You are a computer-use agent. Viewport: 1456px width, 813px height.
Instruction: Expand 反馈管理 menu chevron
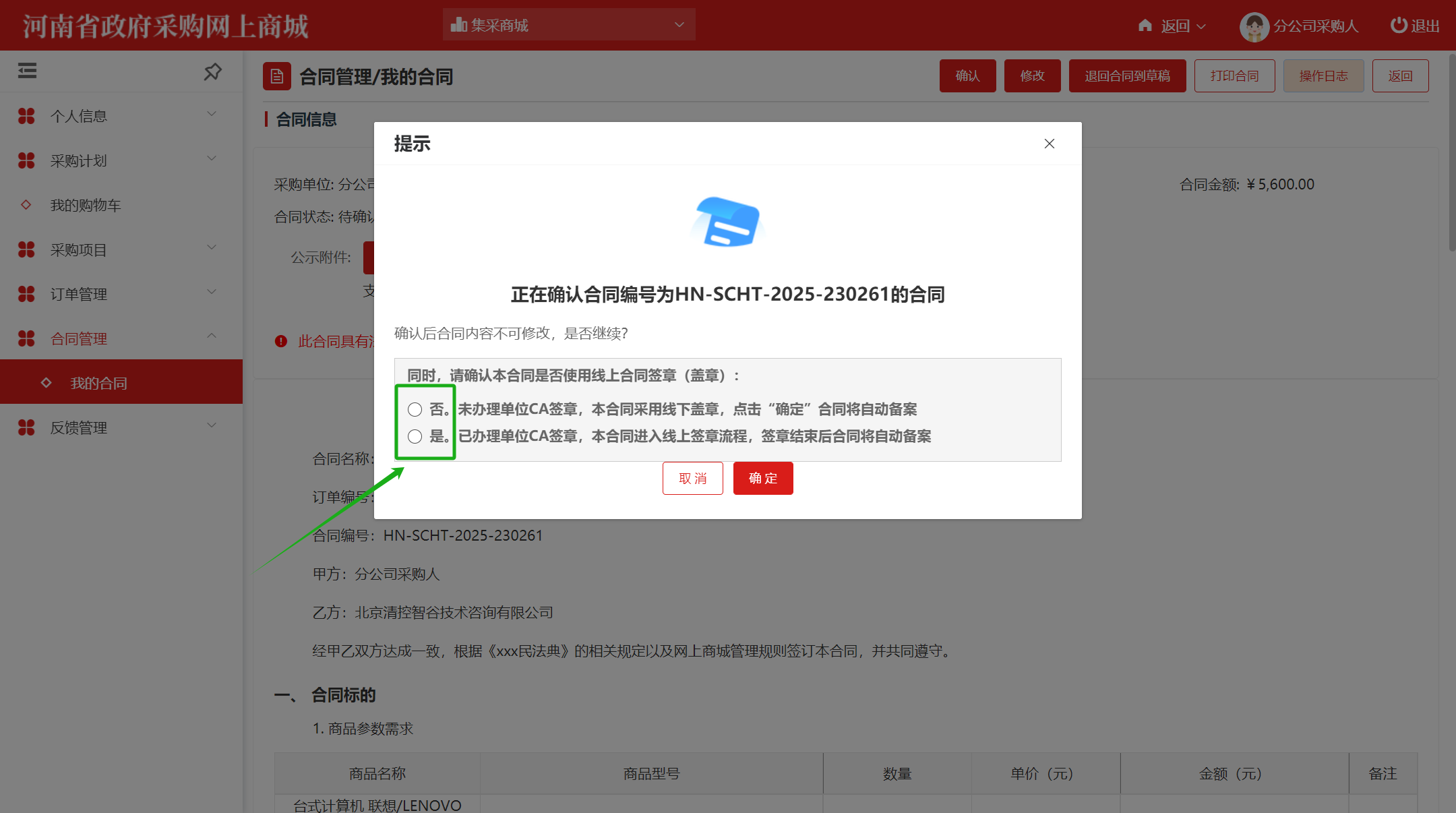[212, 425]
